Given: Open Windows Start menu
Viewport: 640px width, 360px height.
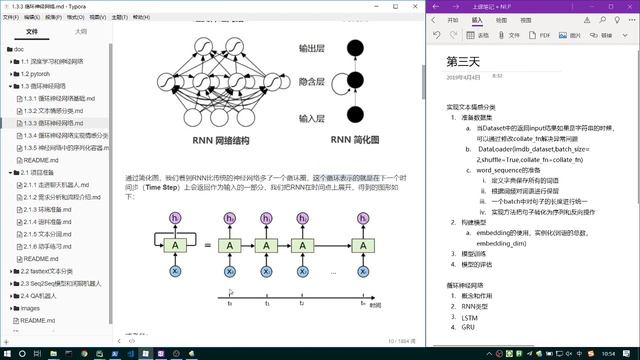Looking at the screenshot, I should (x=7, y=353).
